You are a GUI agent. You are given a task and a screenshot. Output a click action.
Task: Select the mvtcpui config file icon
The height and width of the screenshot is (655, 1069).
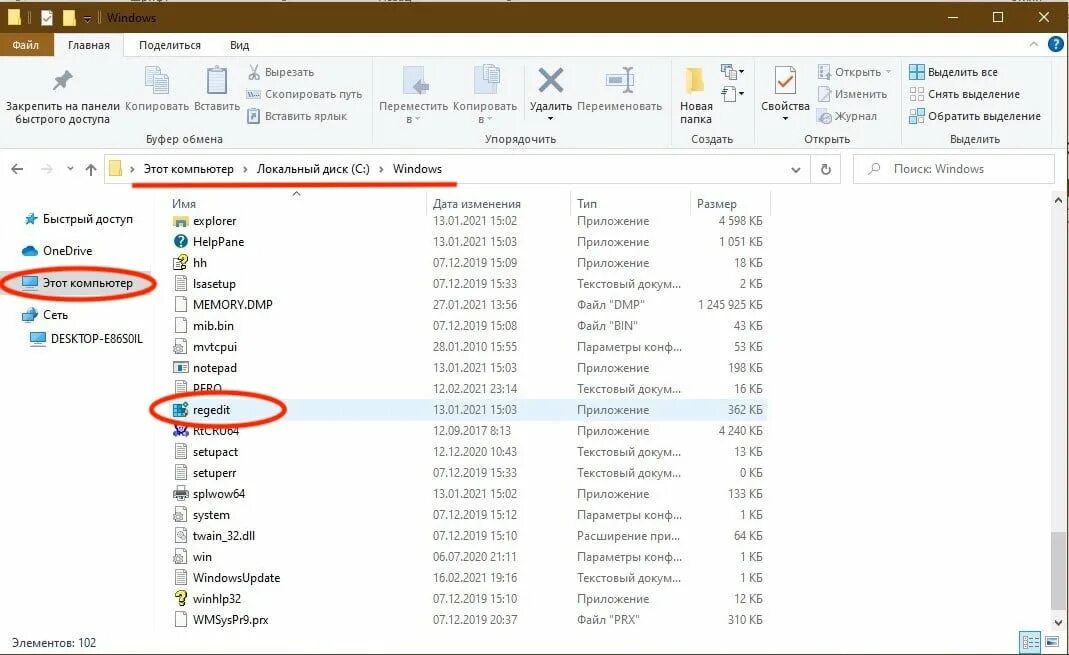pos(181,347)
